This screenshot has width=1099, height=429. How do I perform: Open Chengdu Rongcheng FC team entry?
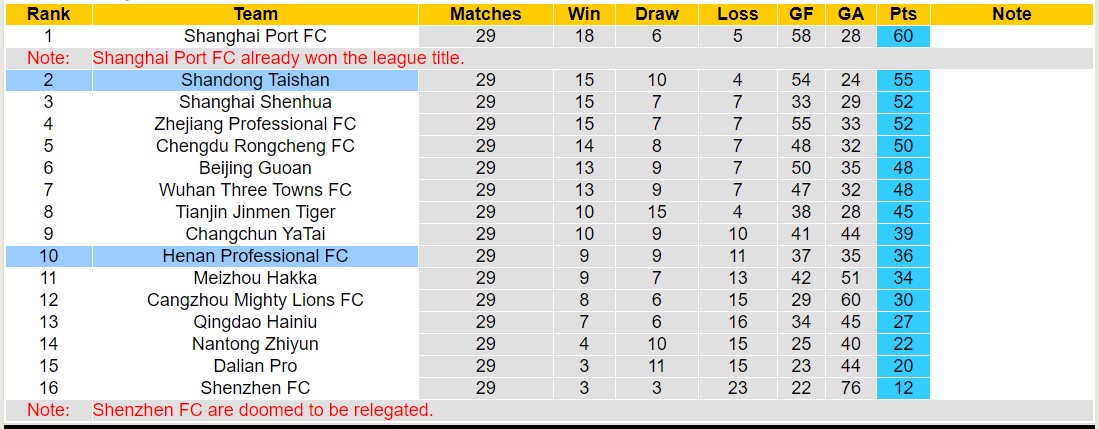[255, 146]
